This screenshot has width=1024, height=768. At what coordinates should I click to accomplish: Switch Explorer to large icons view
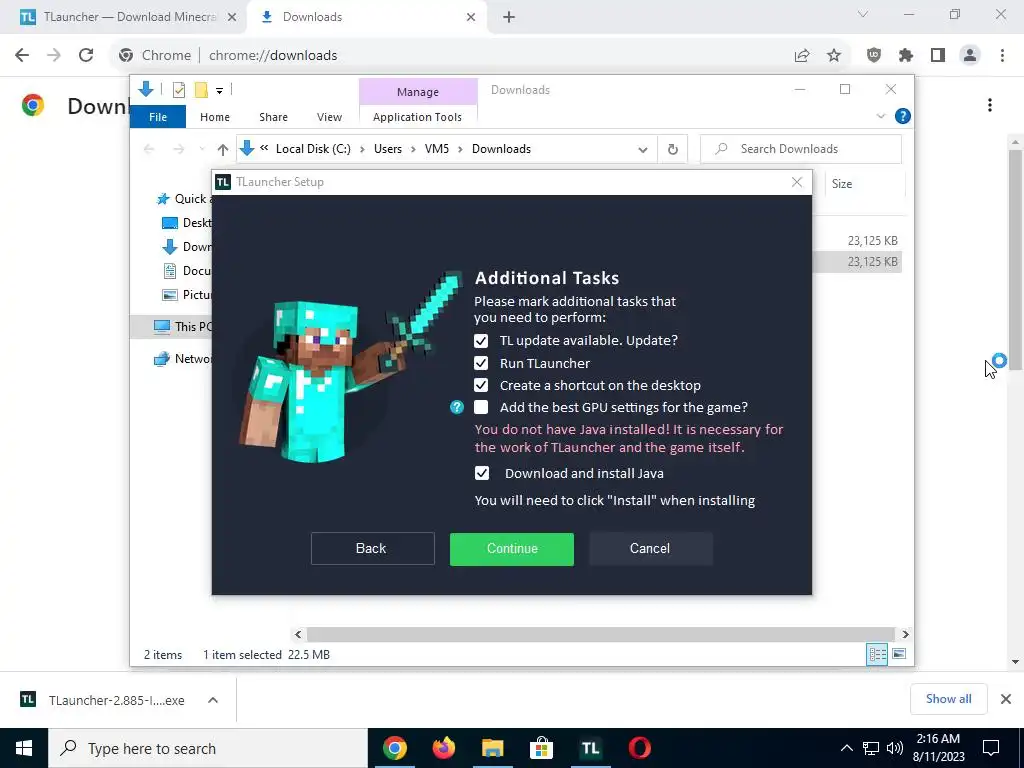(899, 654)
